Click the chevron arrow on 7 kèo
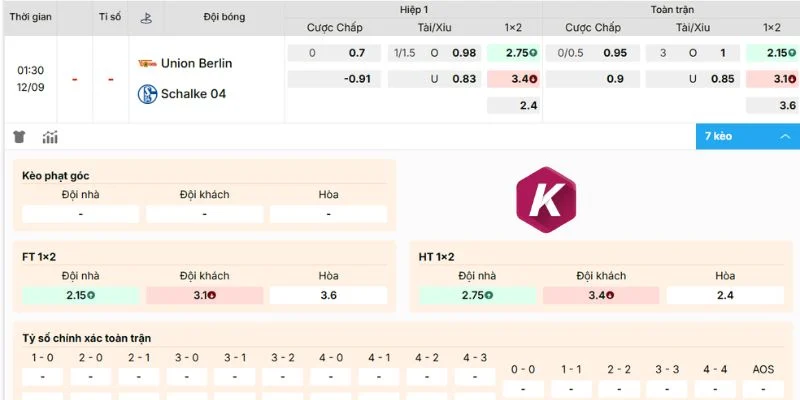The image size is (800, 400). [785, 136]
